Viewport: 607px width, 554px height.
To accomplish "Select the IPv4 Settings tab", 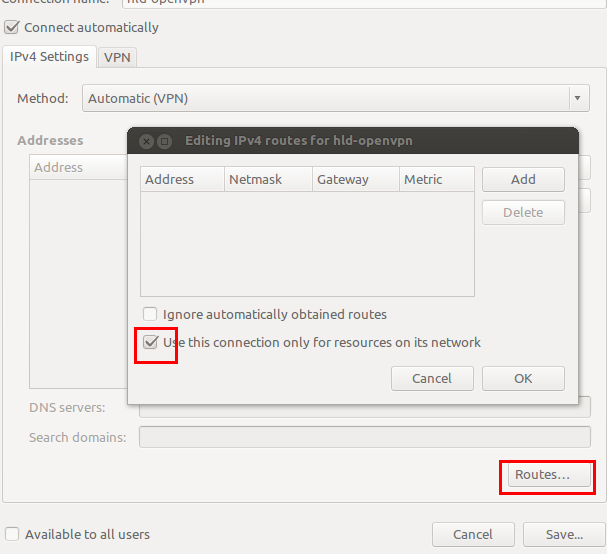I will pos(50,57).
